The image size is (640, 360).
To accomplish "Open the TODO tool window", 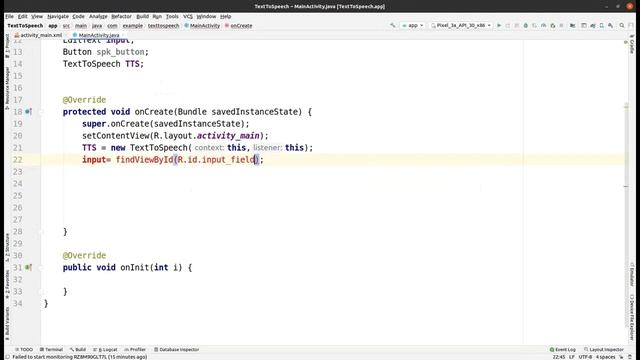I will tap(24, 349).
